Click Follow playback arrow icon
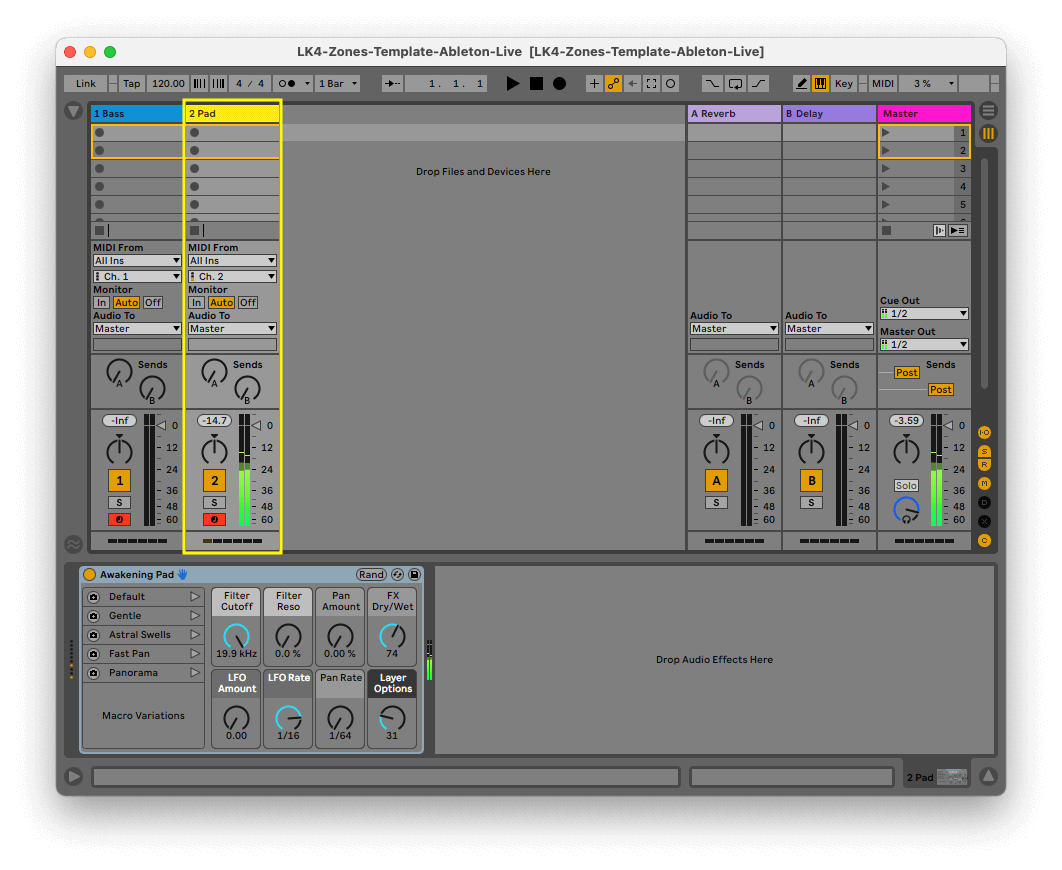 [x=391, y=83]
